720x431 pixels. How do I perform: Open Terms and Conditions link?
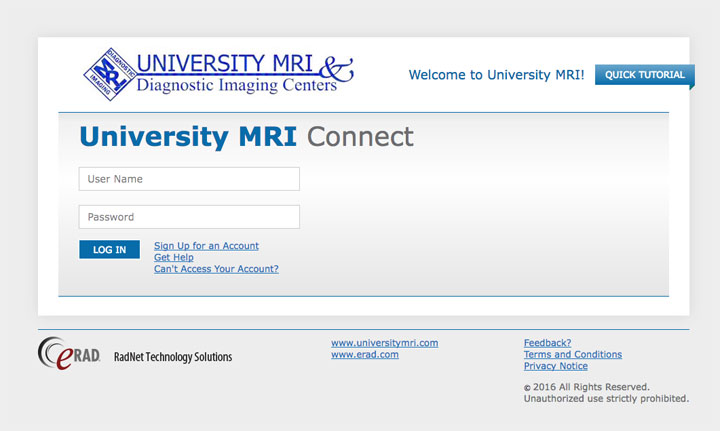point(573,354)
